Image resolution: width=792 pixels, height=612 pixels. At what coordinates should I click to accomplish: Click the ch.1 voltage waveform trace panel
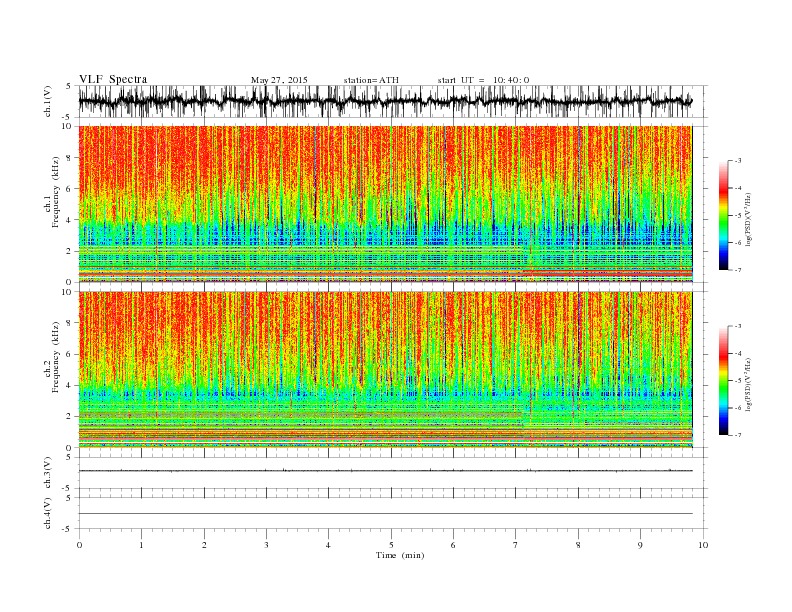(393, 101)
